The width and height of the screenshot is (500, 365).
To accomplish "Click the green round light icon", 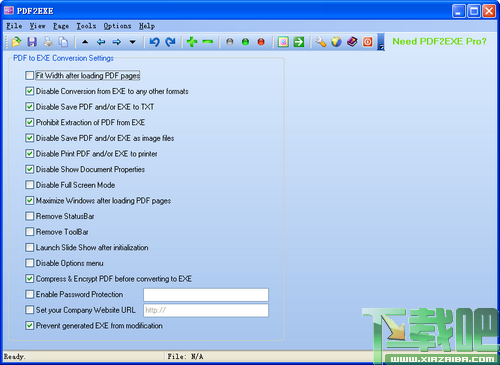I will click(x=245, y=42).
